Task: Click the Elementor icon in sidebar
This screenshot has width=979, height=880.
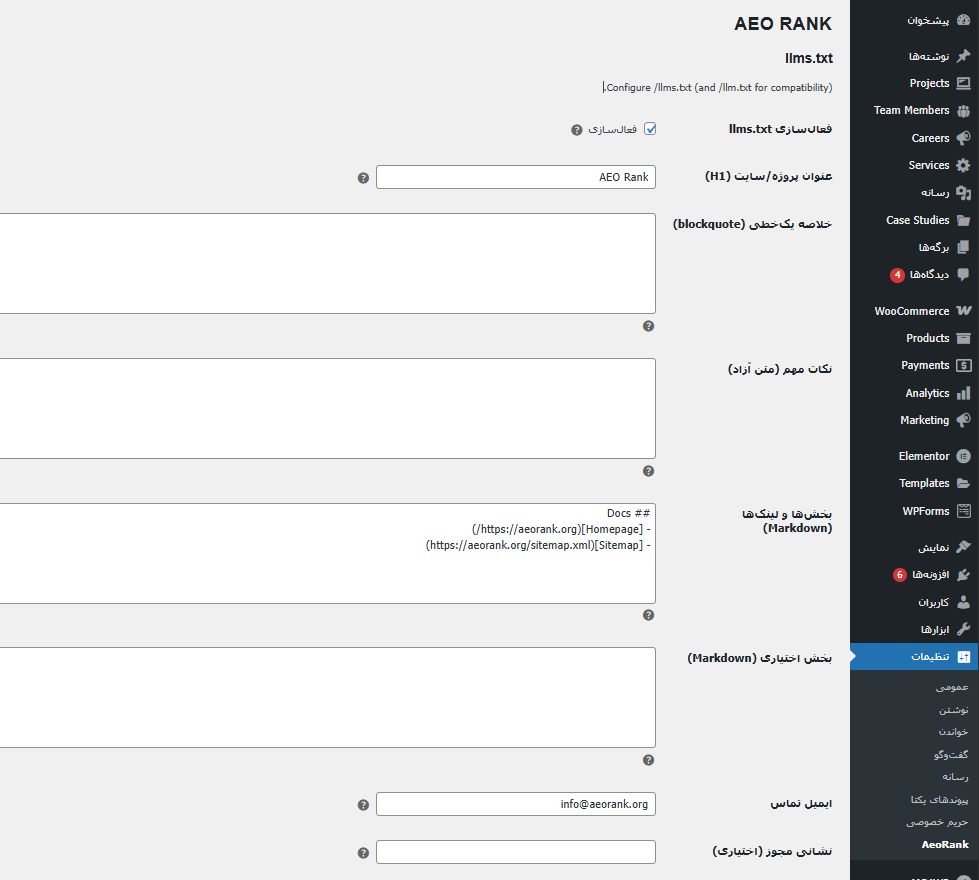Action: (x=963, y=456)
